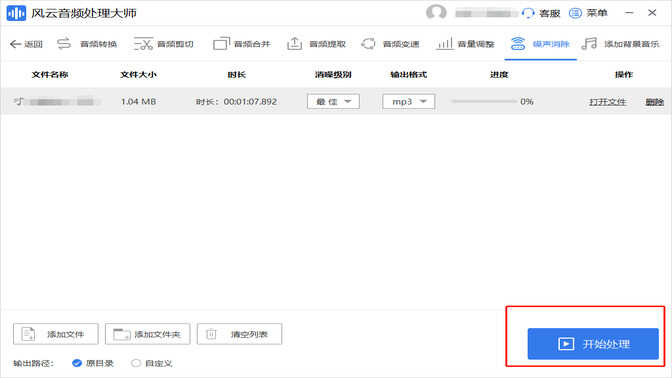Click the music file icon in the row

click(x=18, y=101)
